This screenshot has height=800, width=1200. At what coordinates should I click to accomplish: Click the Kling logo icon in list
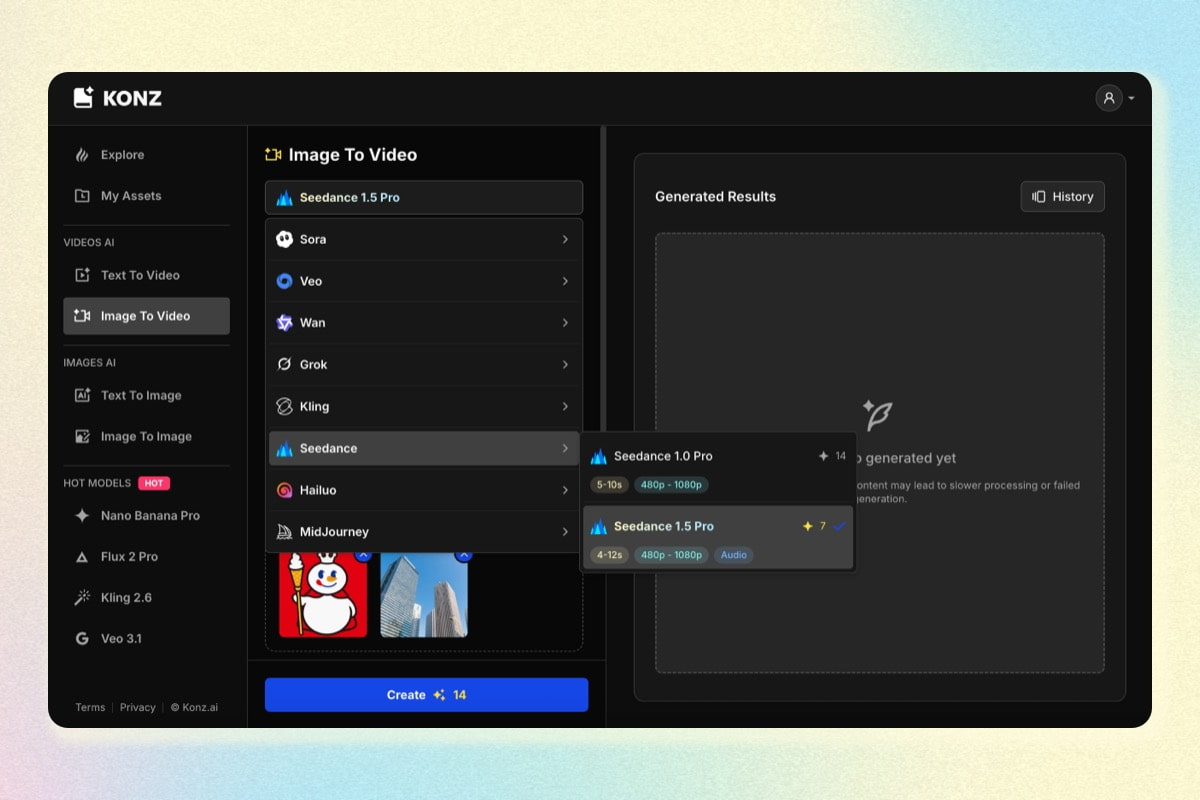(284, 407)
